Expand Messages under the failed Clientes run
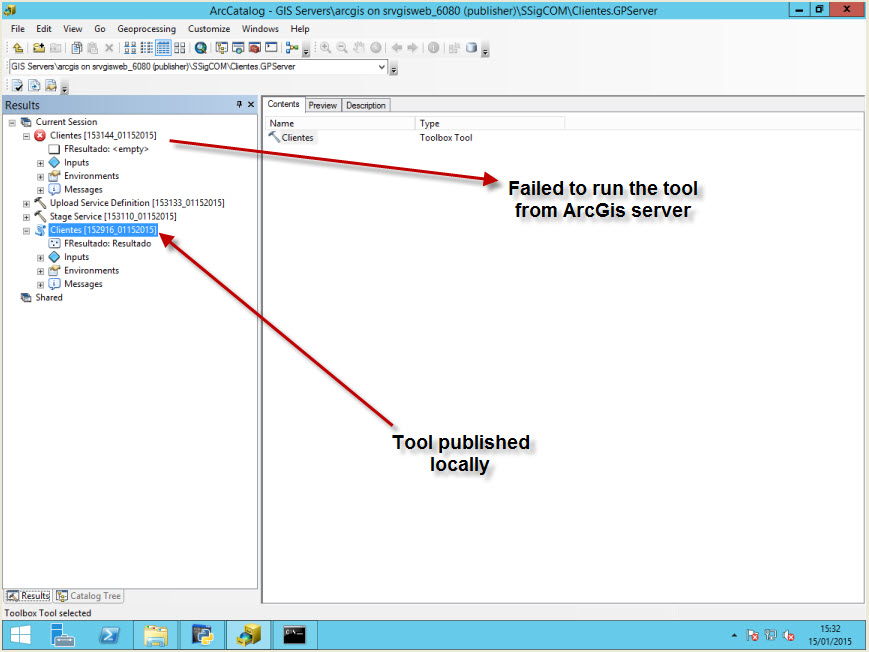The width and height of the screenshot is (869, 652). click(40, 190)
